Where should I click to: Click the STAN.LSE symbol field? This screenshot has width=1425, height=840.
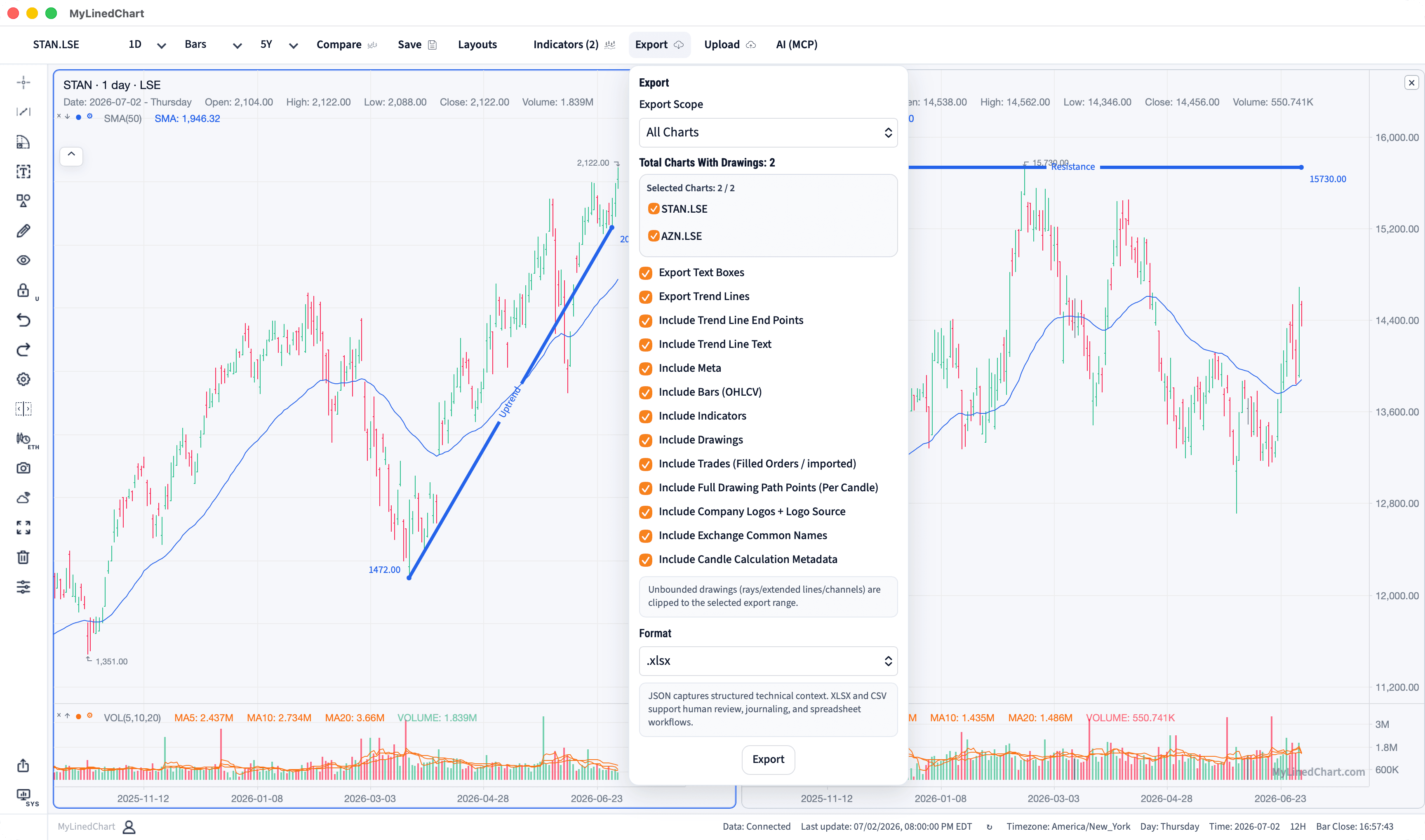(x=56, y=45)
